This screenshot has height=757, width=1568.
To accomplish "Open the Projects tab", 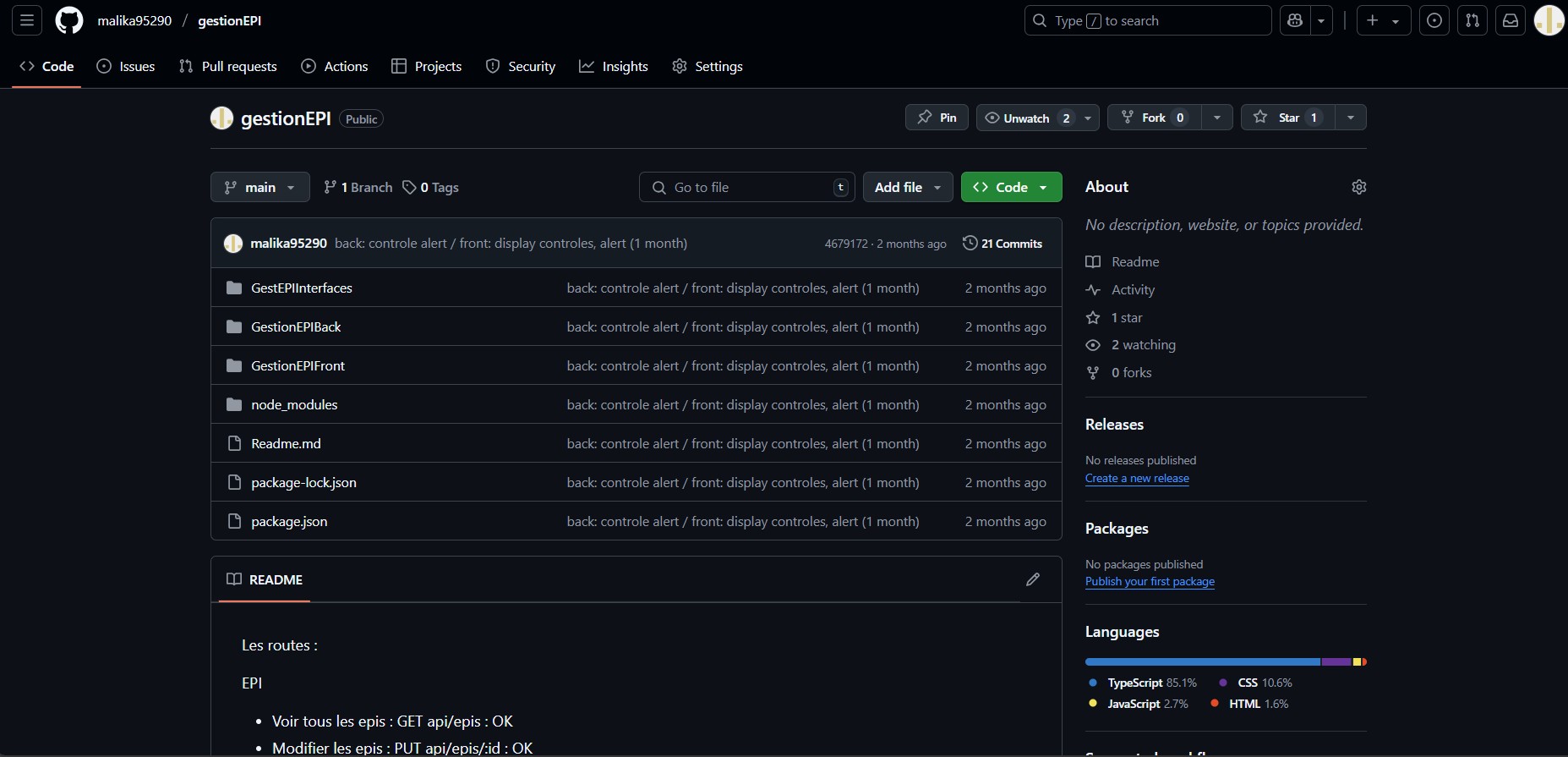I will click(x=427, y=66).
